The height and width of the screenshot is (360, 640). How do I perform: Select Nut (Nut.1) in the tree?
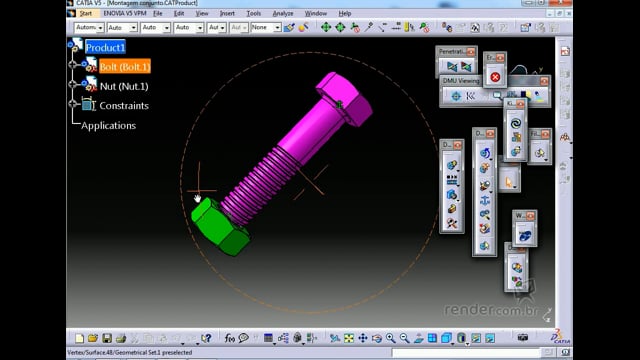(x=124, y=86)
